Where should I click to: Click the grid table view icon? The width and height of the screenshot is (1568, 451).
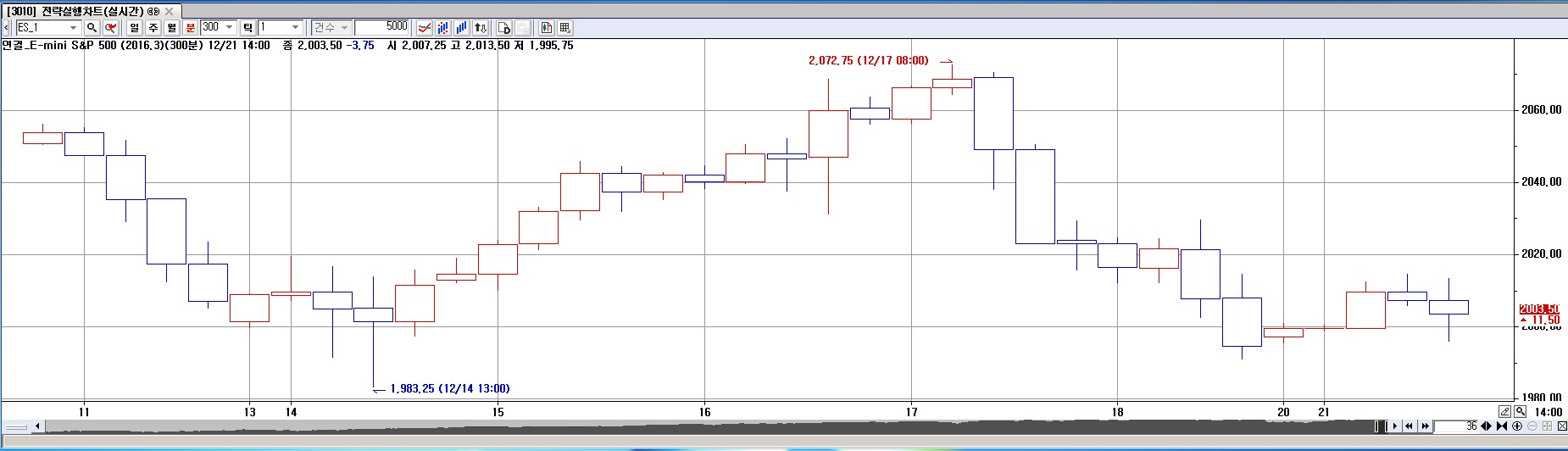click(x=565, y=27)
